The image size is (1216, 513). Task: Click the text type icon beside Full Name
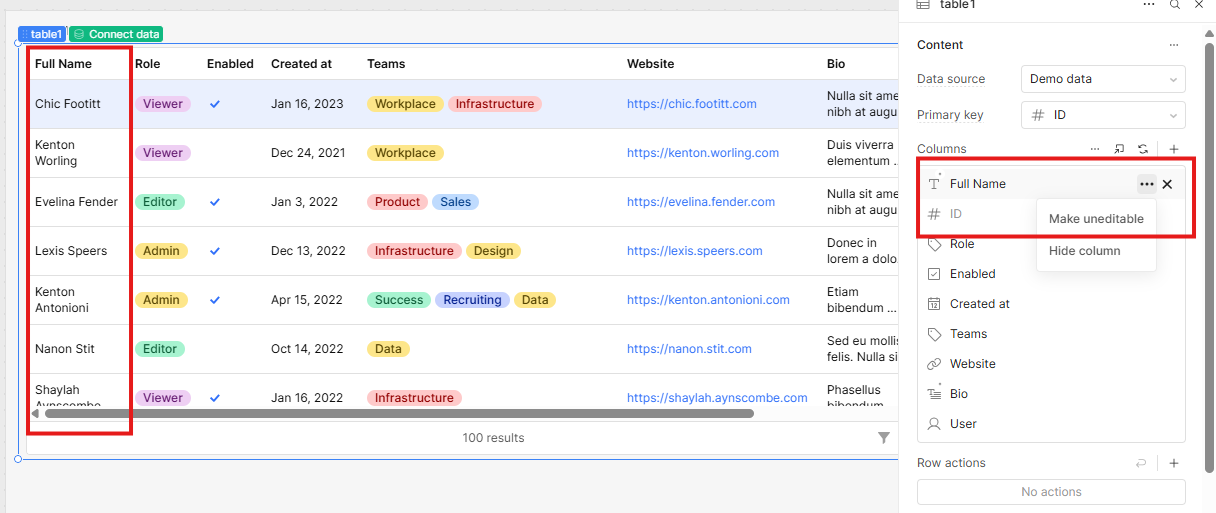[x=934, y=184]
